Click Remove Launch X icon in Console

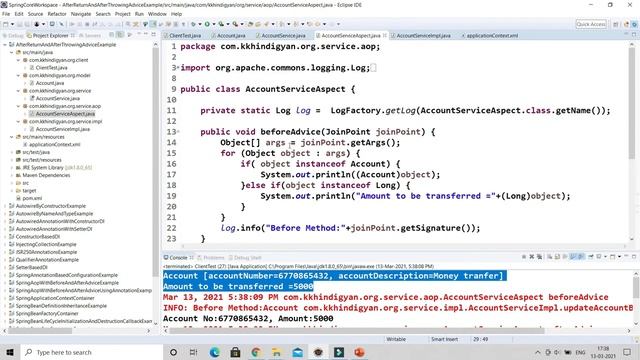click(x=531, y=257)
